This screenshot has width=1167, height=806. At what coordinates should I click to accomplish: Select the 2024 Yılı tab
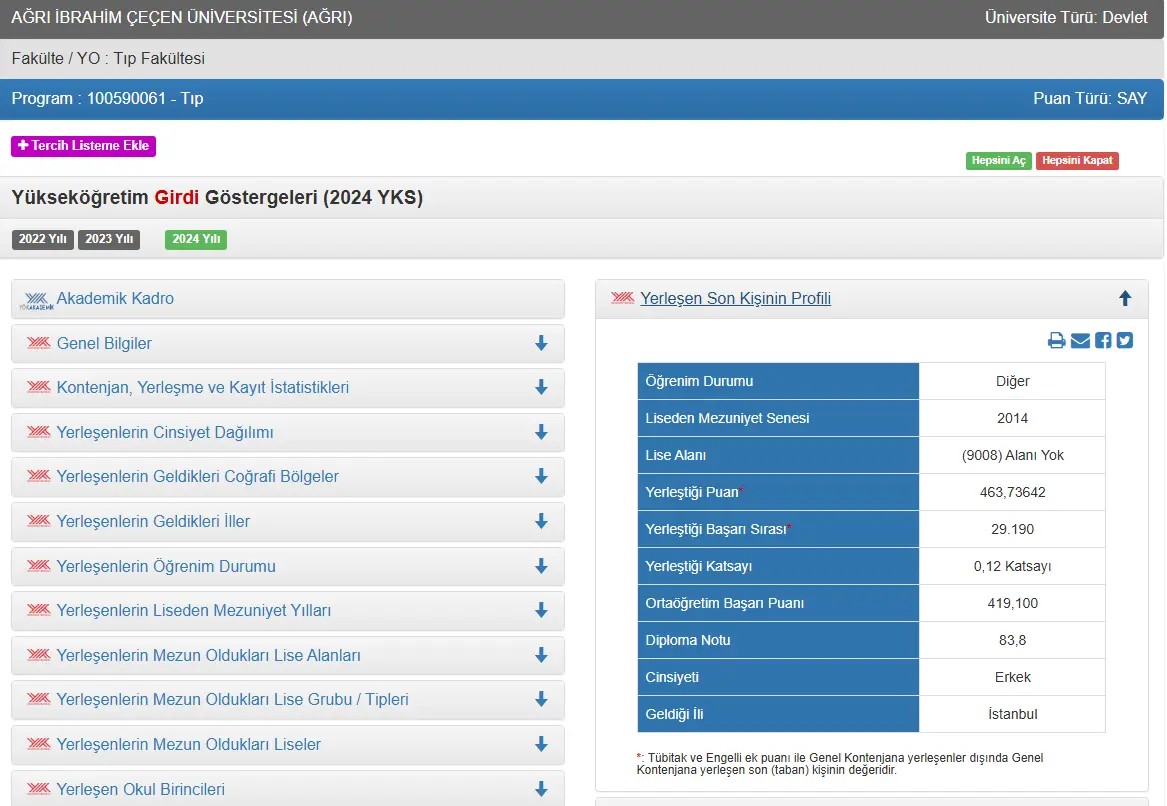tap(196, 239)
